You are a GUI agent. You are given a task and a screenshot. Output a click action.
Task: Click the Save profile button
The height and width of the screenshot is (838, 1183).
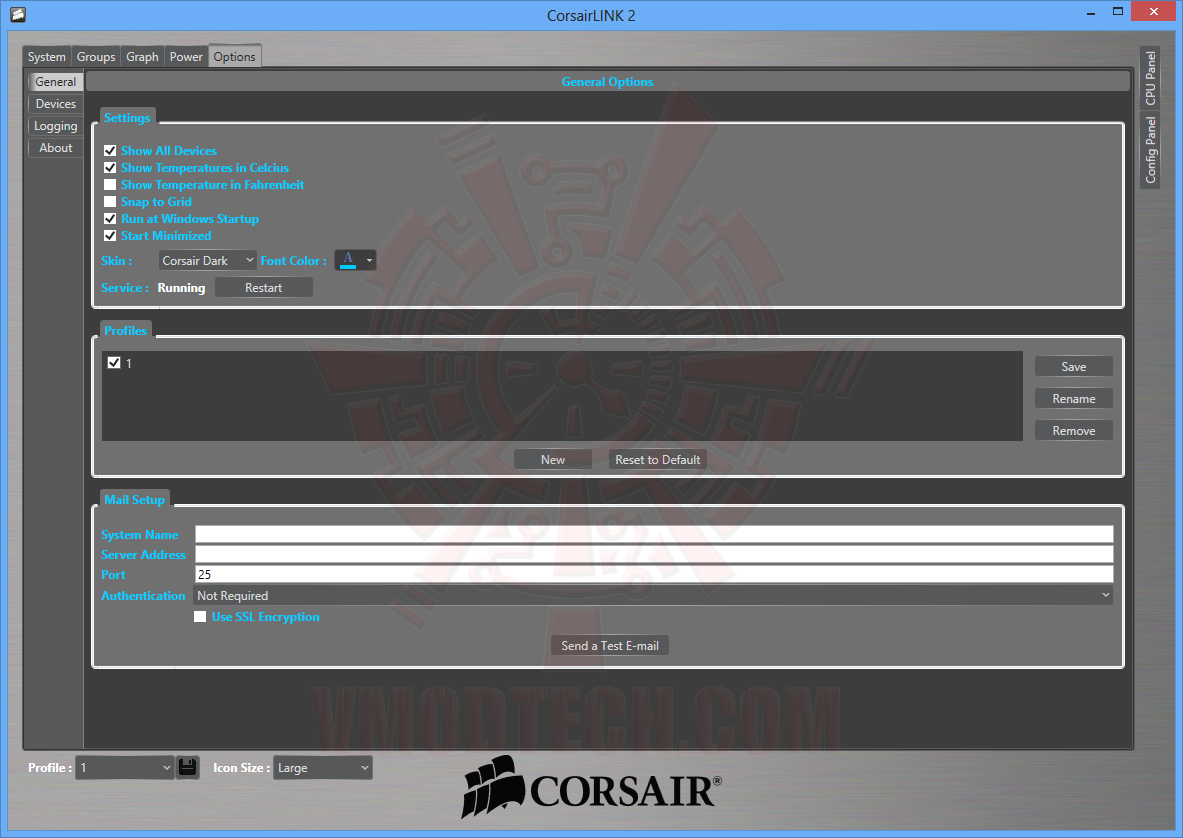click(1074, 367)
